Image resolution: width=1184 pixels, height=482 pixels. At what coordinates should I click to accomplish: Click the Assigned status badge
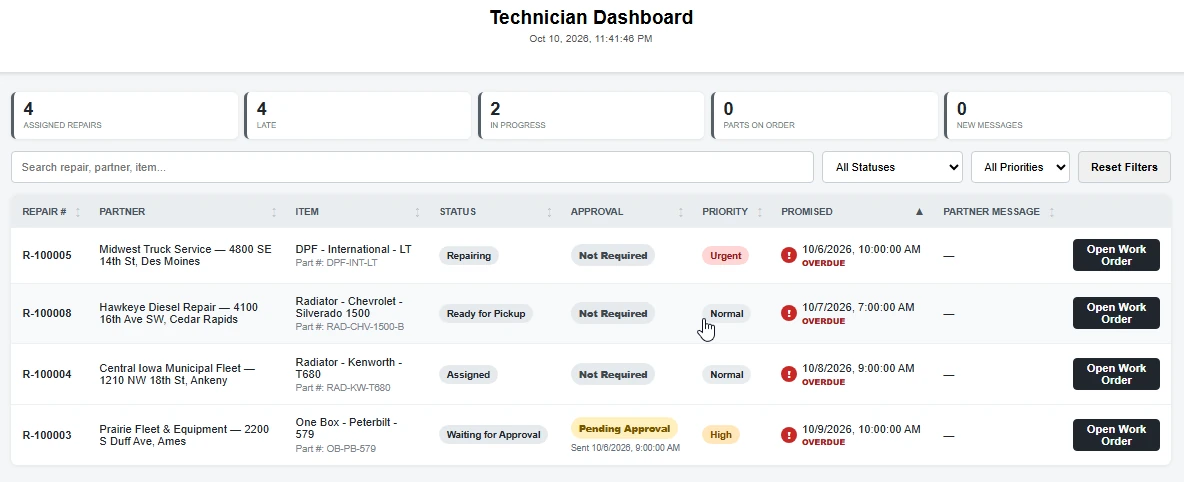pyautogui.click(x=468, y=375)
